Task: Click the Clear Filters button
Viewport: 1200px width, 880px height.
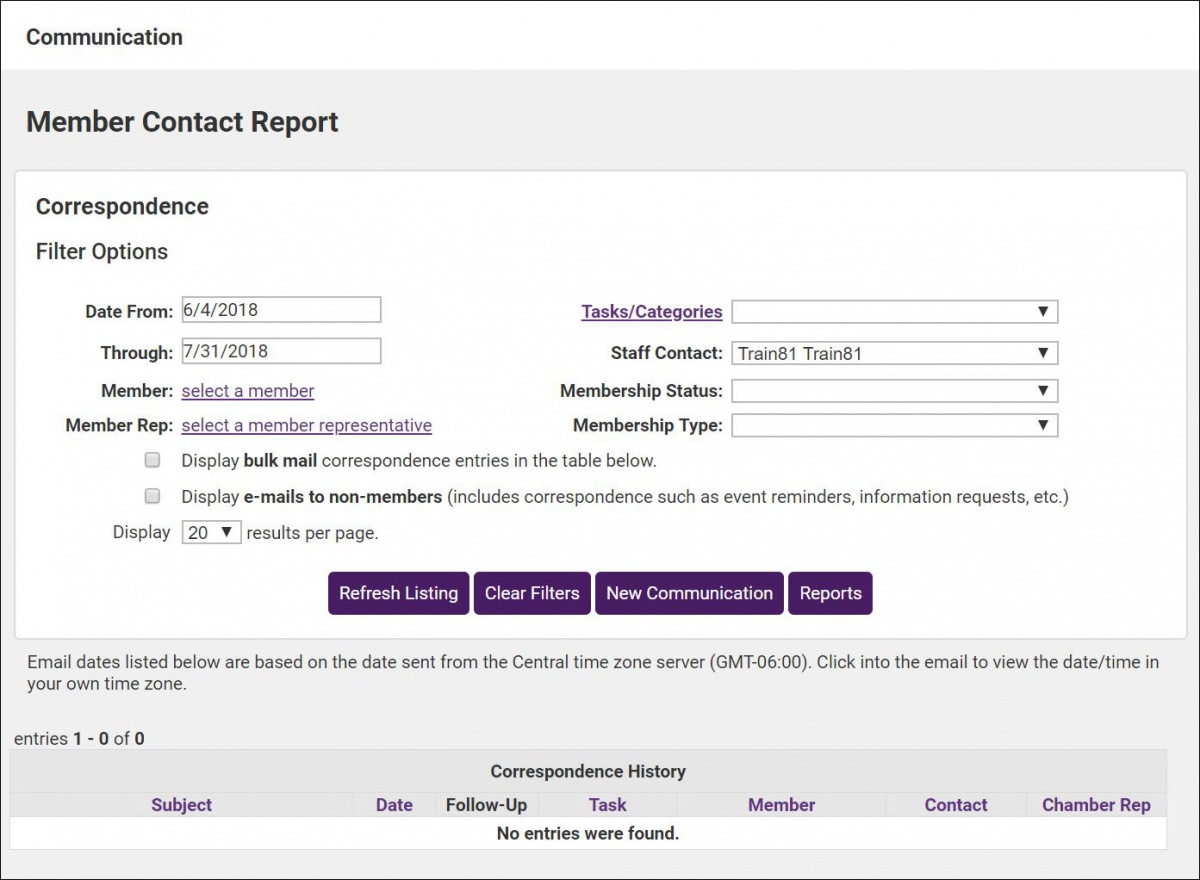Action: (532, 592)
